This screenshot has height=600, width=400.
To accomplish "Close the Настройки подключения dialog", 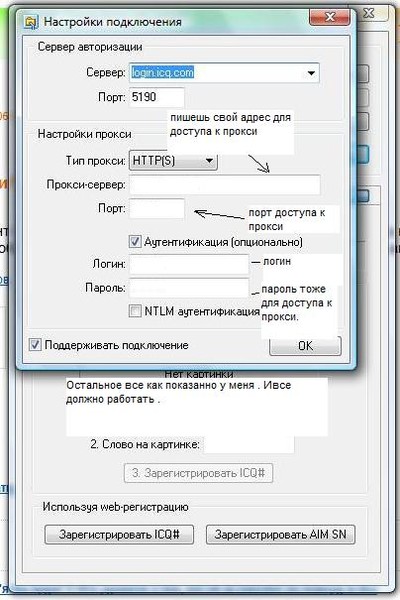I will coord(330,17).
